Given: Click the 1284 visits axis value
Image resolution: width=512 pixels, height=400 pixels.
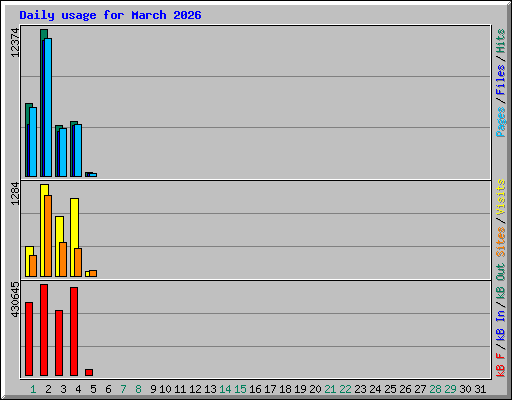Looking at the screenshot, I should point(15,194).
